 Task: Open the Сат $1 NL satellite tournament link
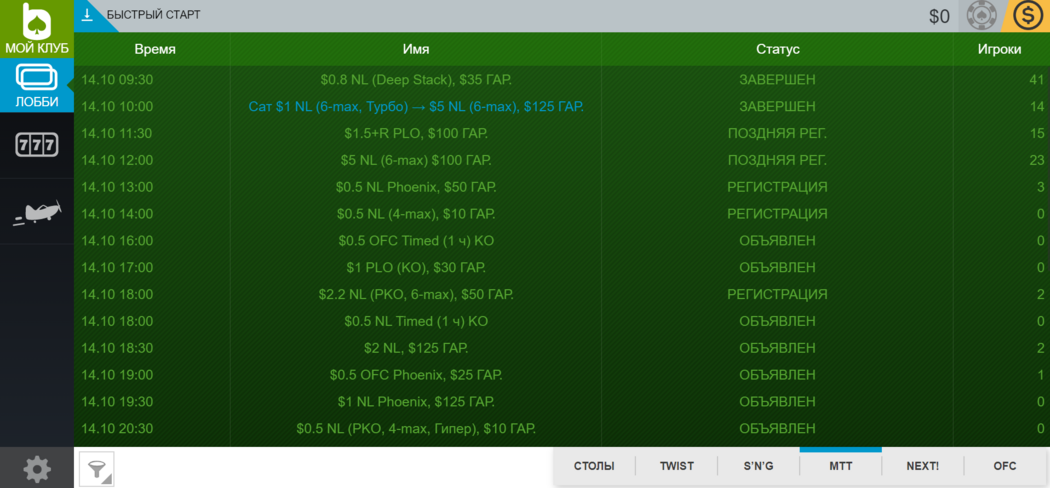415,106
